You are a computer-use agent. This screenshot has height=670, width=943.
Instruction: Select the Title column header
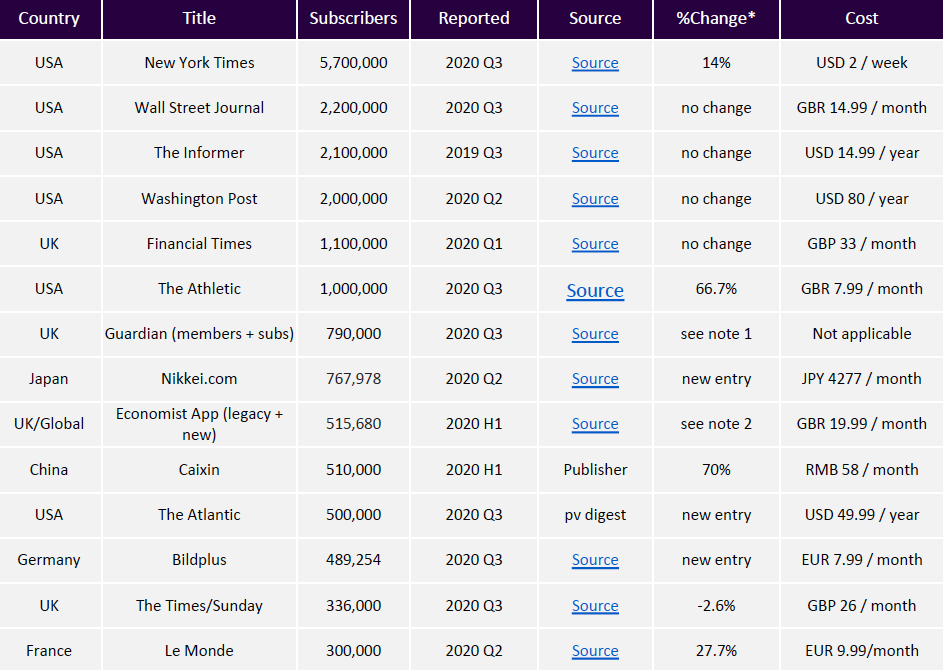(x=199, y=19)
